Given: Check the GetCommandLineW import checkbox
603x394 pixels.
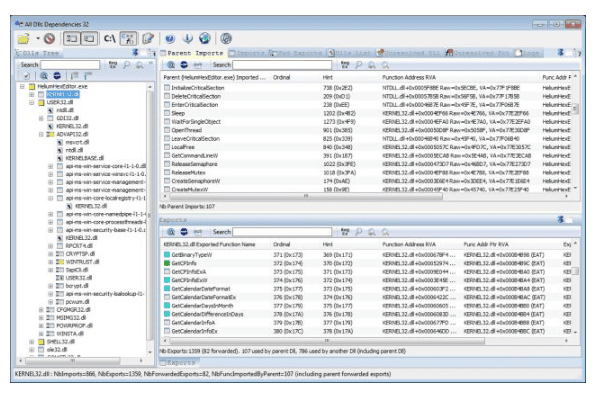Looking at the screenshot, I should point(167,155).
